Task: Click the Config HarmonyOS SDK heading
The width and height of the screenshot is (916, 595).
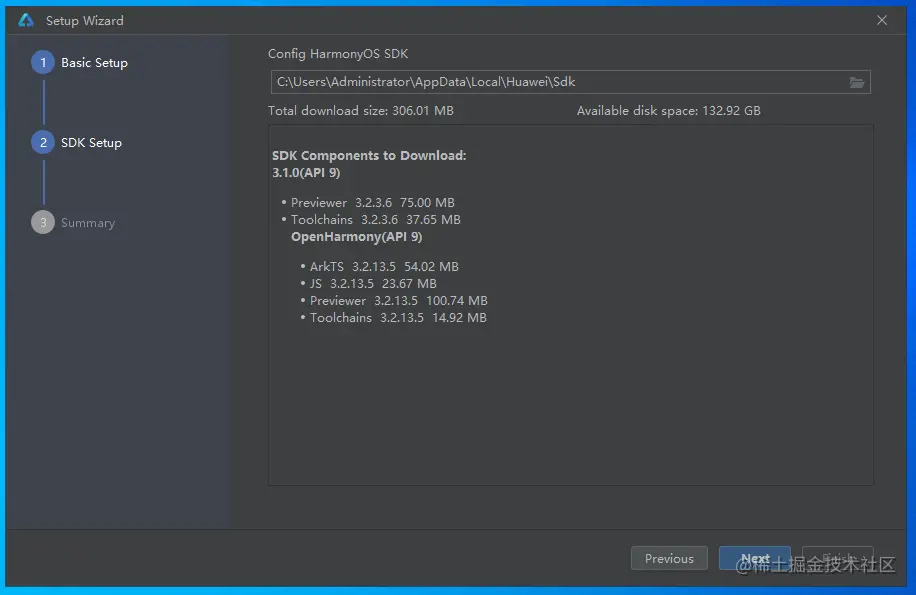Action: coord(338,54)
